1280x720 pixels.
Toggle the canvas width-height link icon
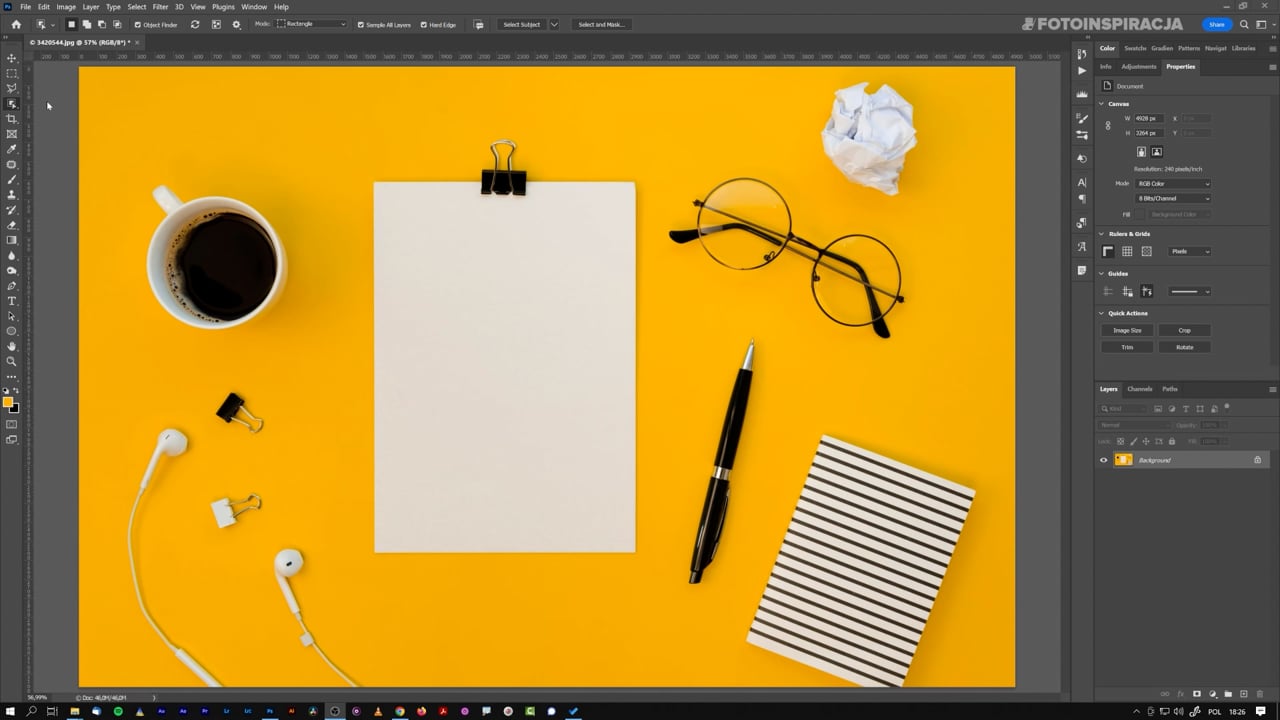point(1108,126)
